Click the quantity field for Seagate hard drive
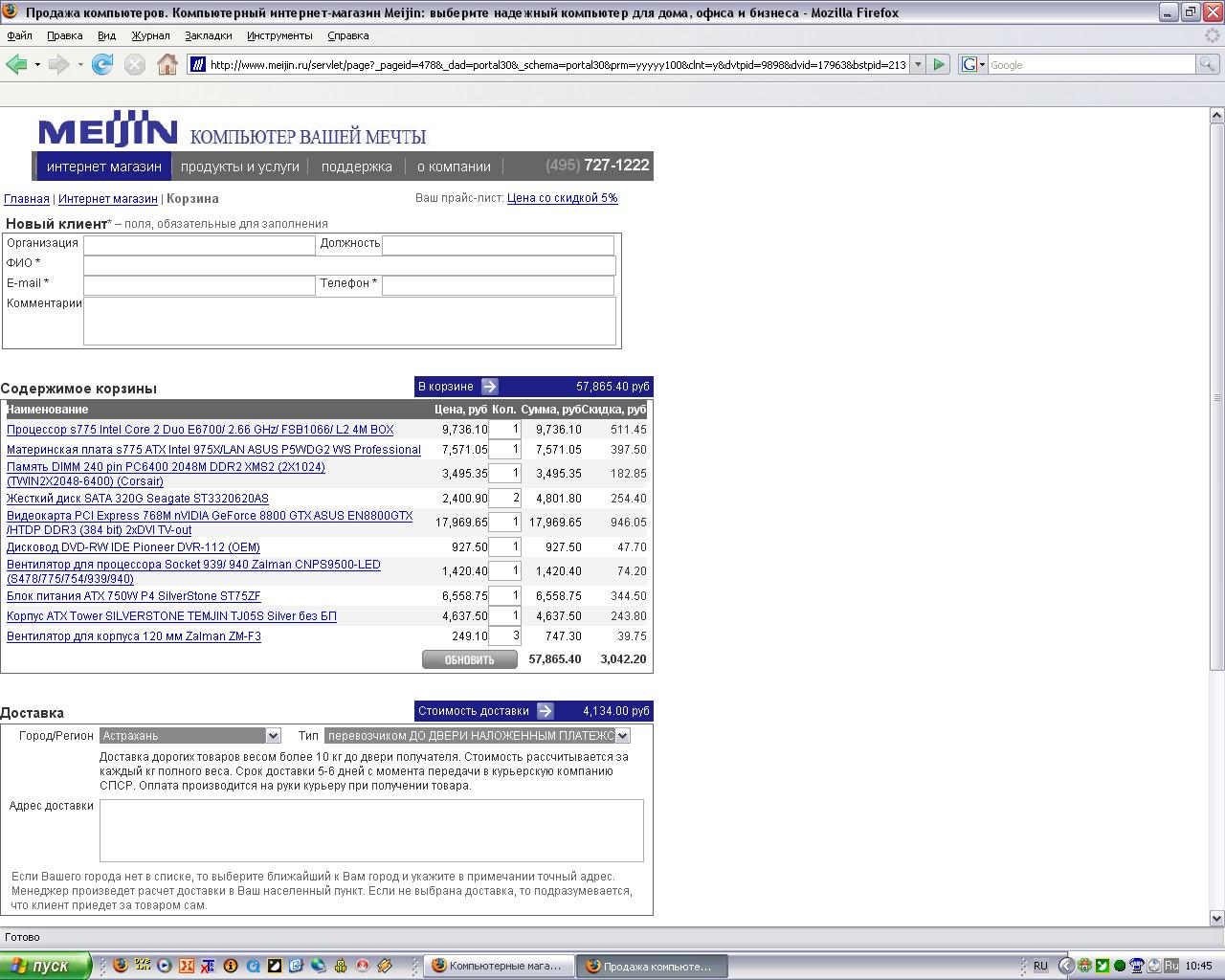Viewport: 1225px width, 980px height. click(x=504, y=498)
